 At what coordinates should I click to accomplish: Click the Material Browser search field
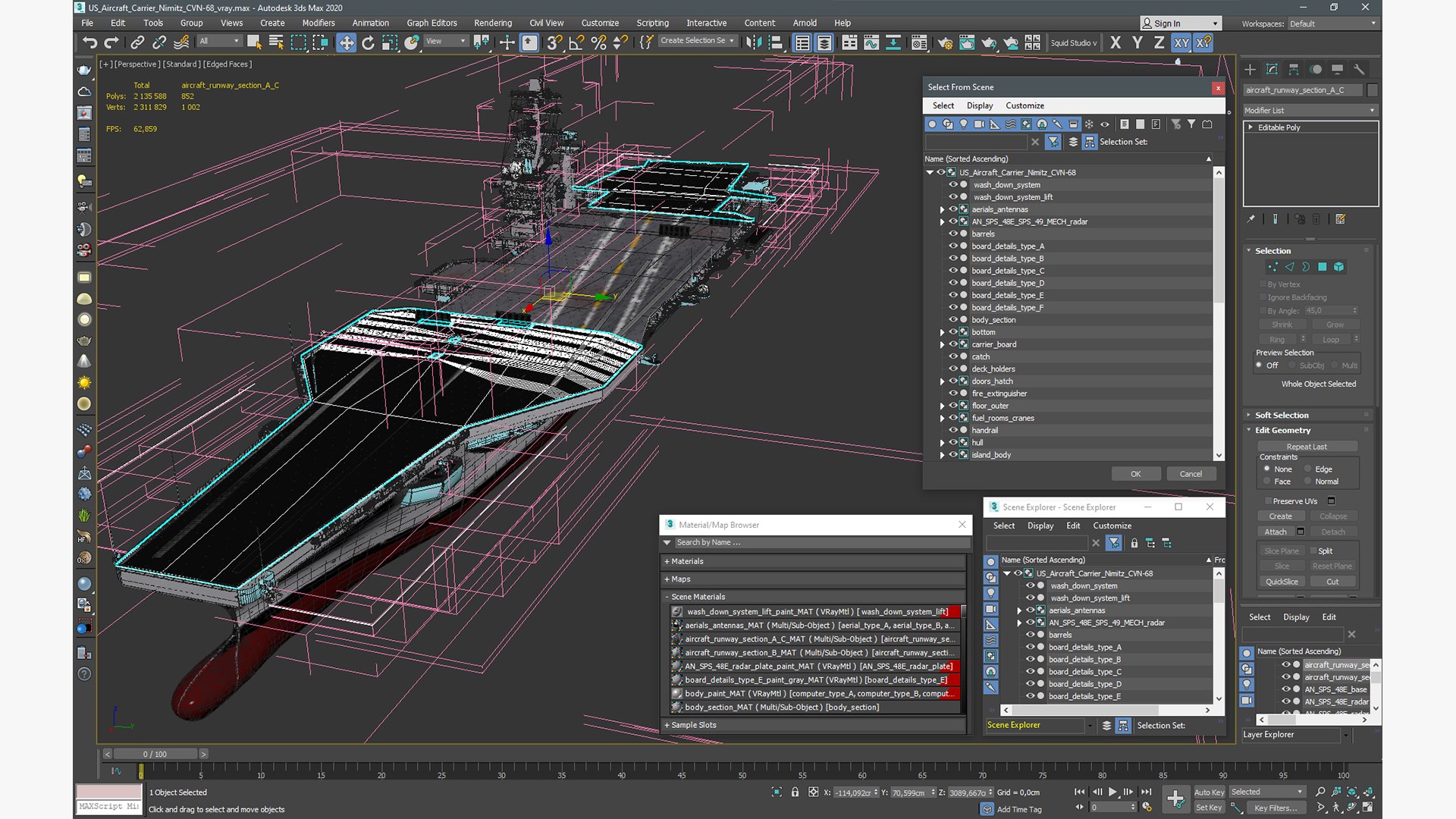click(x=821, y=542)
